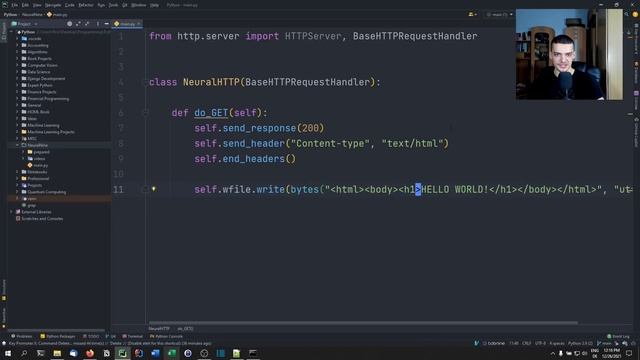640x360 pixels.
Task: Toggle the Database side tab on right strip
Action: tap(636, 73)
